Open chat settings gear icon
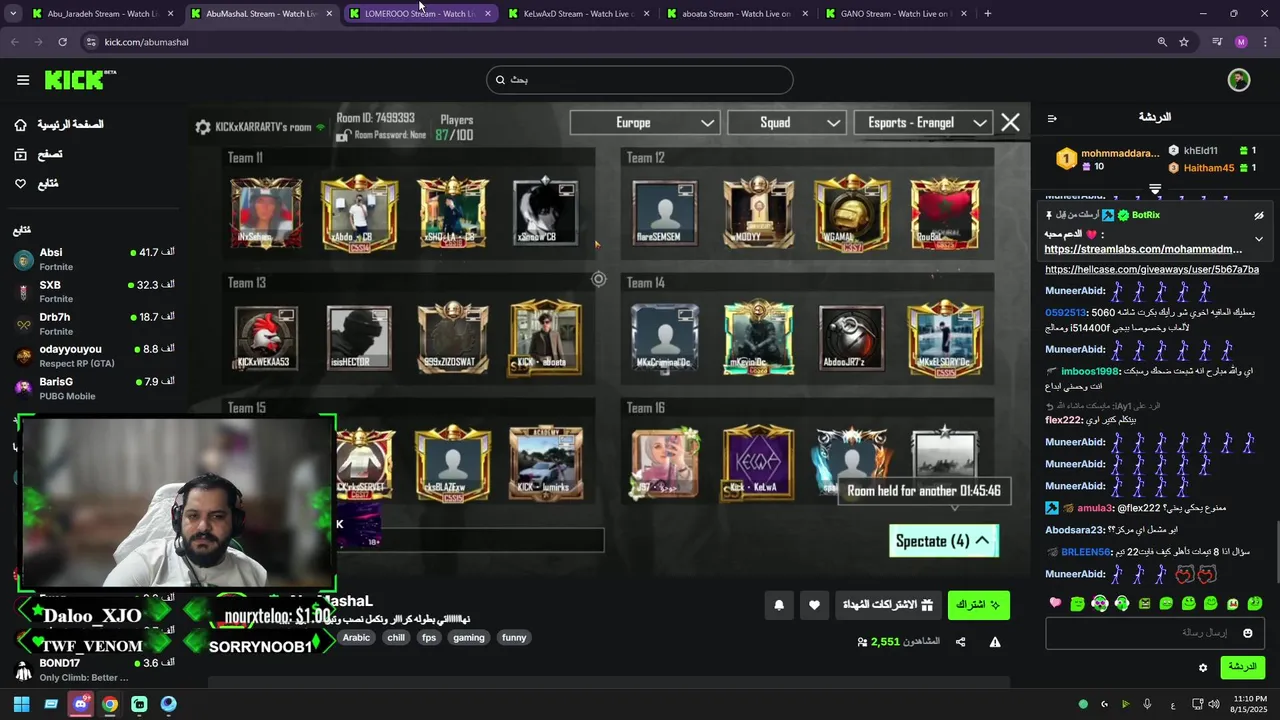1280x720 pixels. tap(1203, 667)
